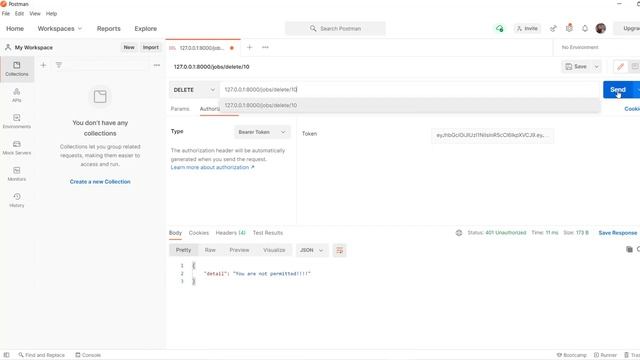Click the sync status cloud icon

[x=500, y=28]
